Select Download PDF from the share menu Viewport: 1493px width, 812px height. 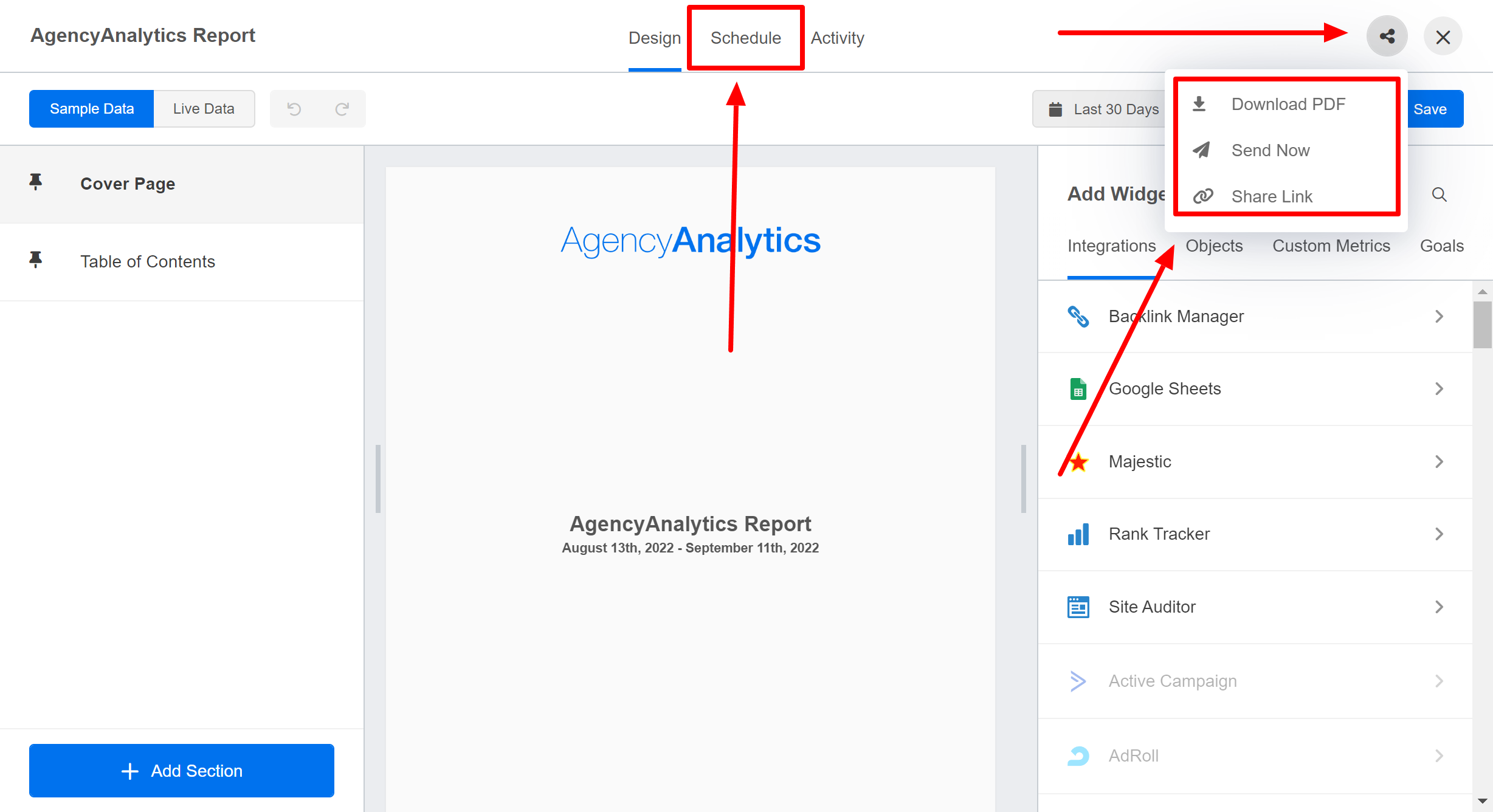tap(1288, 104)
